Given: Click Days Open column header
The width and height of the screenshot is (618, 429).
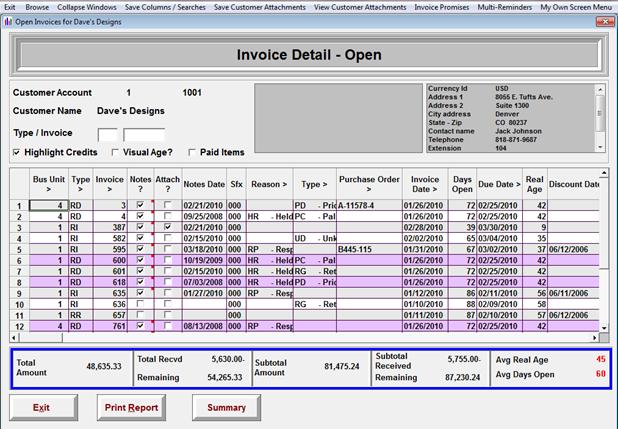Looking at the screenshot, I should pyautogui.click(x=462, y=184).
